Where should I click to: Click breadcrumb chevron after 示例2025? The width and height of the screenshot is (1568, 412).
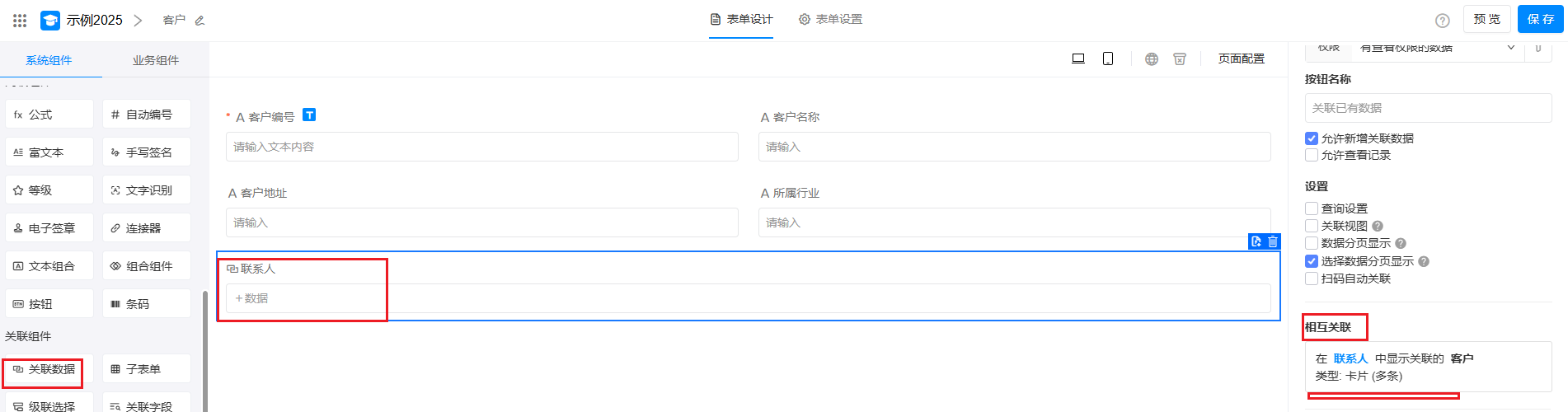point(138,20)
